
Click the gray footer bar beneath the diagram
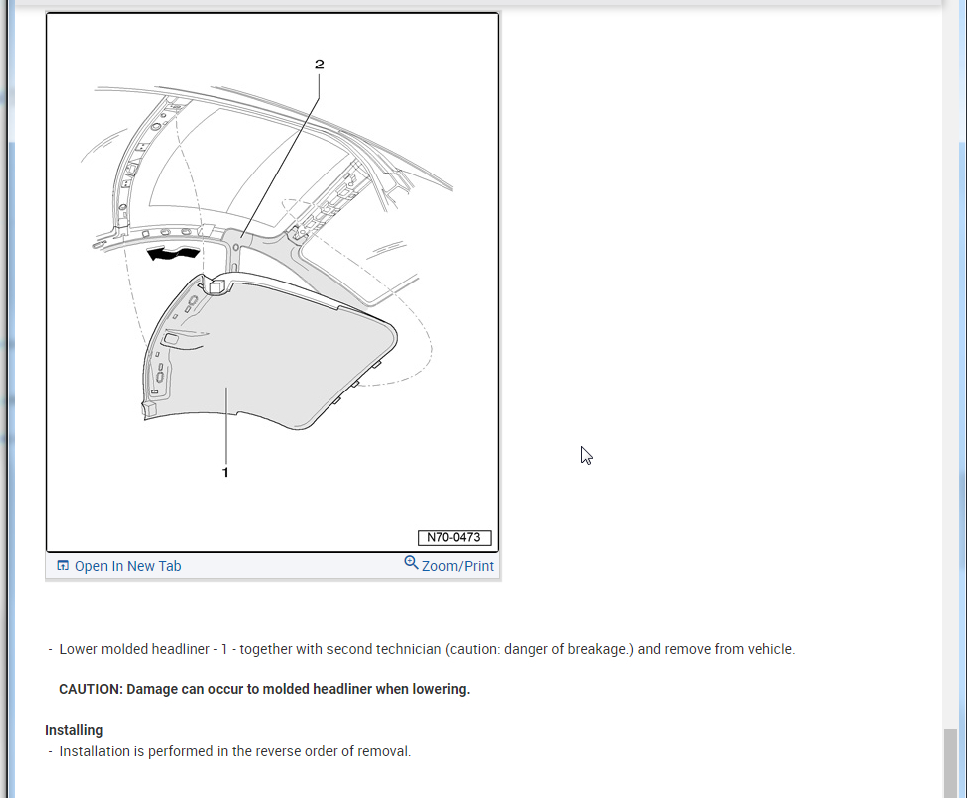[x=273, y=566]
